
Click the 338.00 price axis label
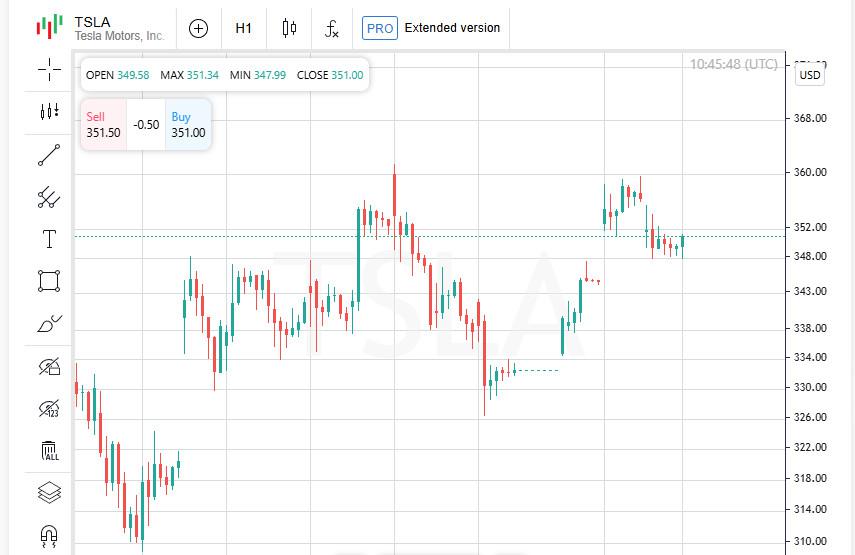[810, 328]
